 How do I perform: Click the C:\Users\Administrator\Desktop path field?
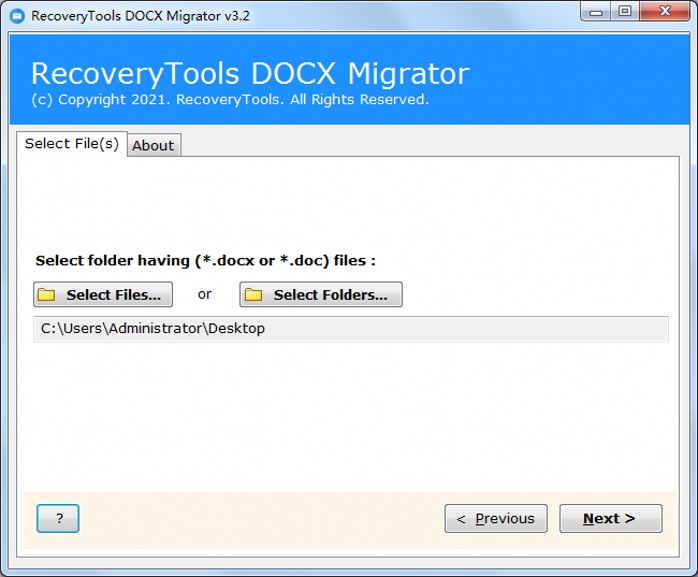click(351, 329)
